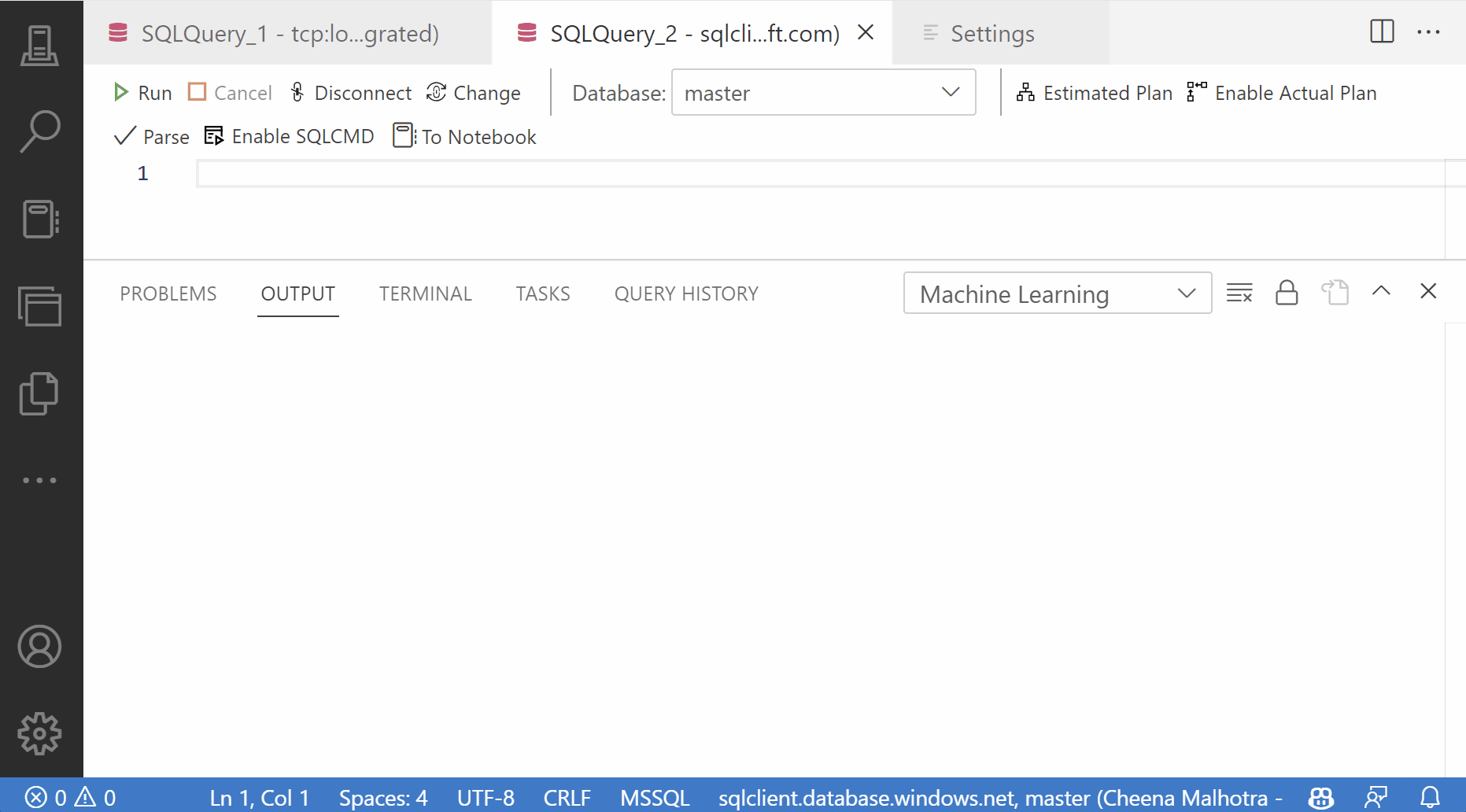Viewport: 1466px width, 812px height.
Task: Convert the query To Notebook
Action: (464, 135)
